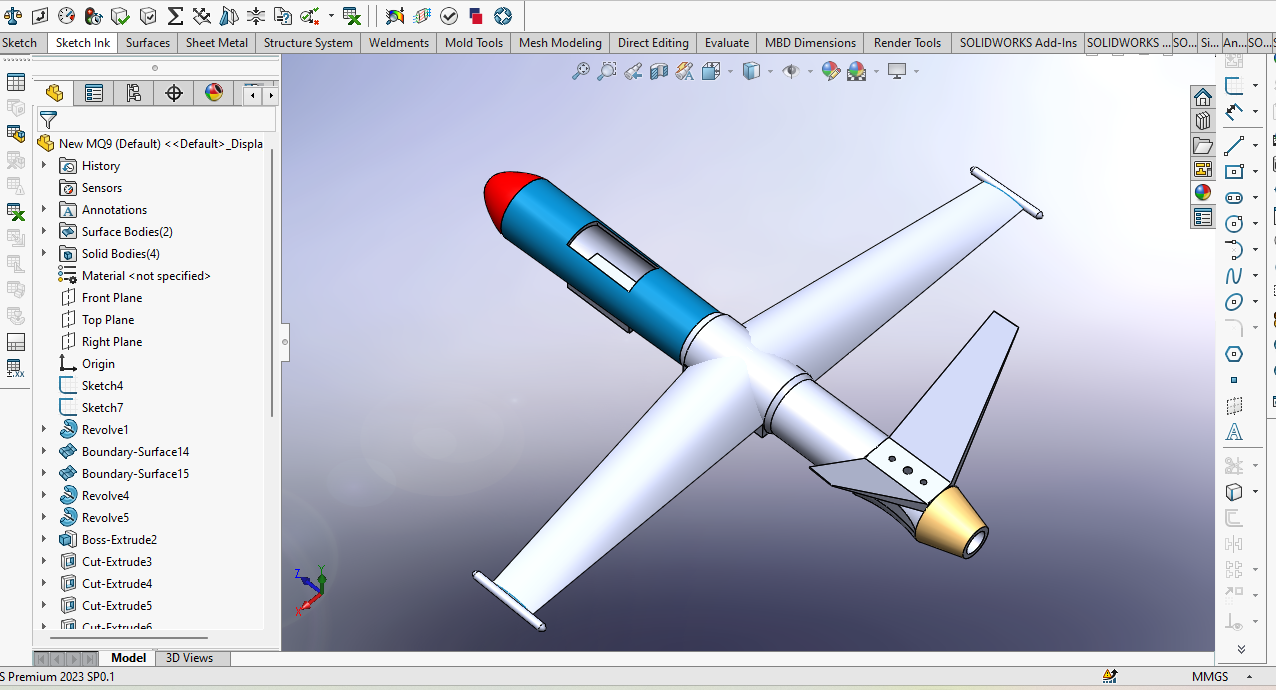Click the Zoom to Fit magnifier icon

pos(580,71)
